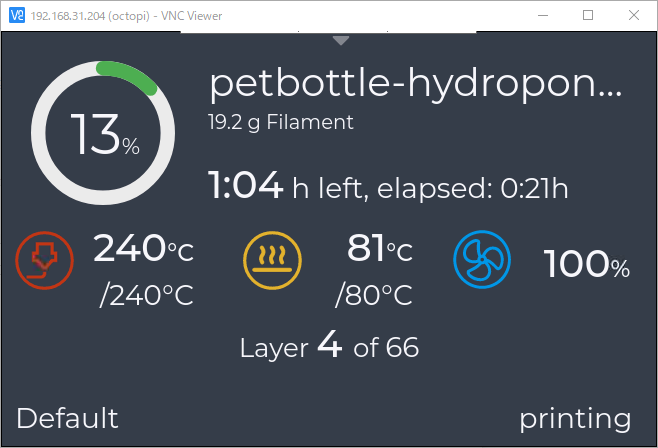Click the Layer 4 of 66 indicator
The height and width of the screenshot is (448, 658).
pos(329,346)
